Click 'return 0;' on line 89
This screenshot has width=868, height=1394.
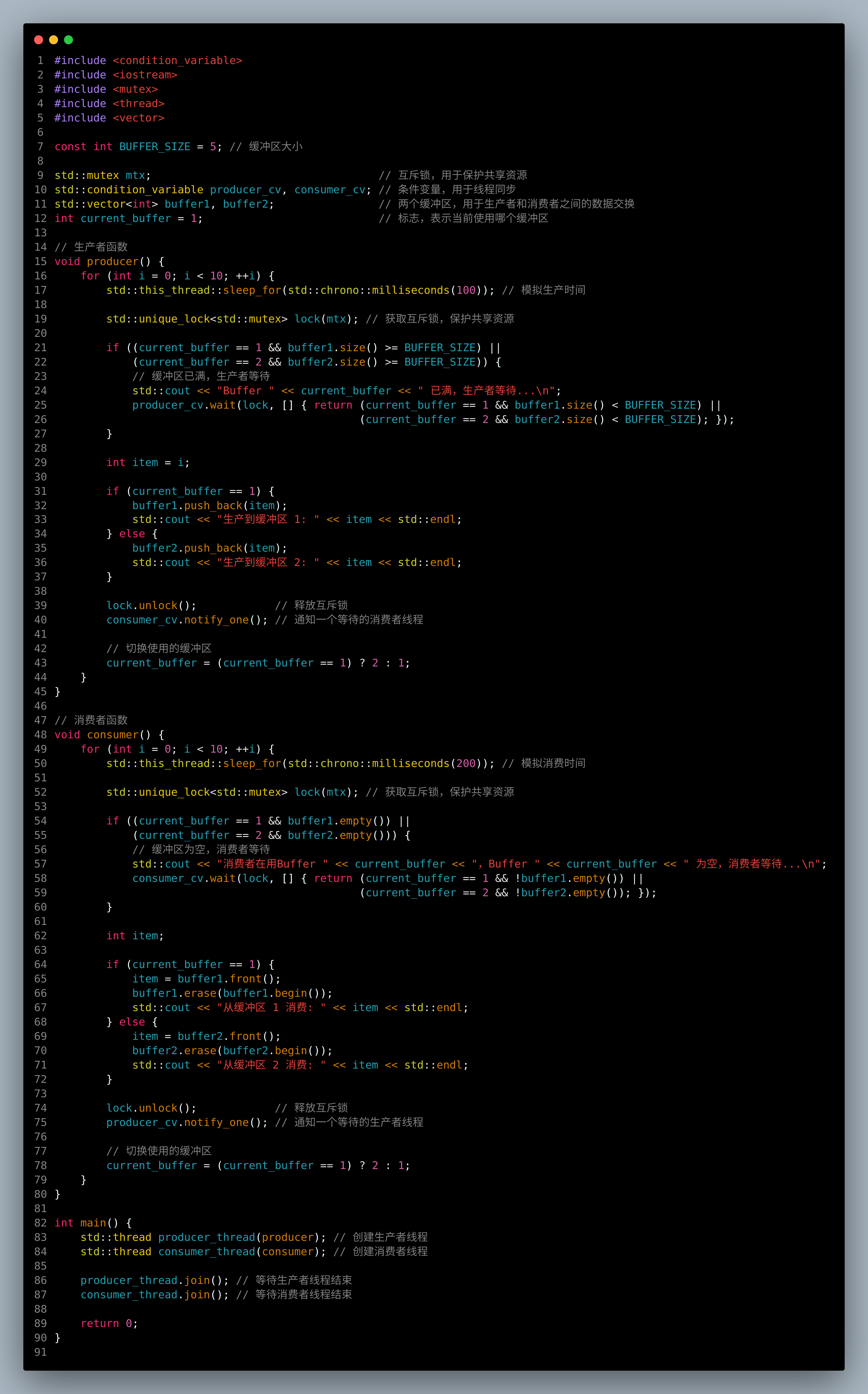pyautogui.click(x=109, y=1323)
